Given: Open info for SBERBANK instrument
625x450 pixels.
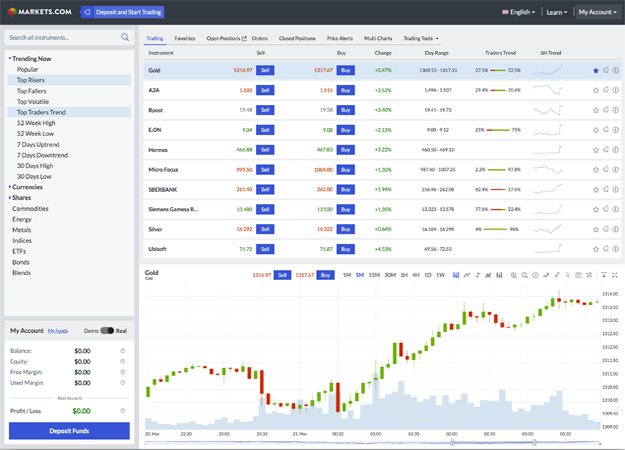Looking at the screenshot, I should tap(615, 189).
